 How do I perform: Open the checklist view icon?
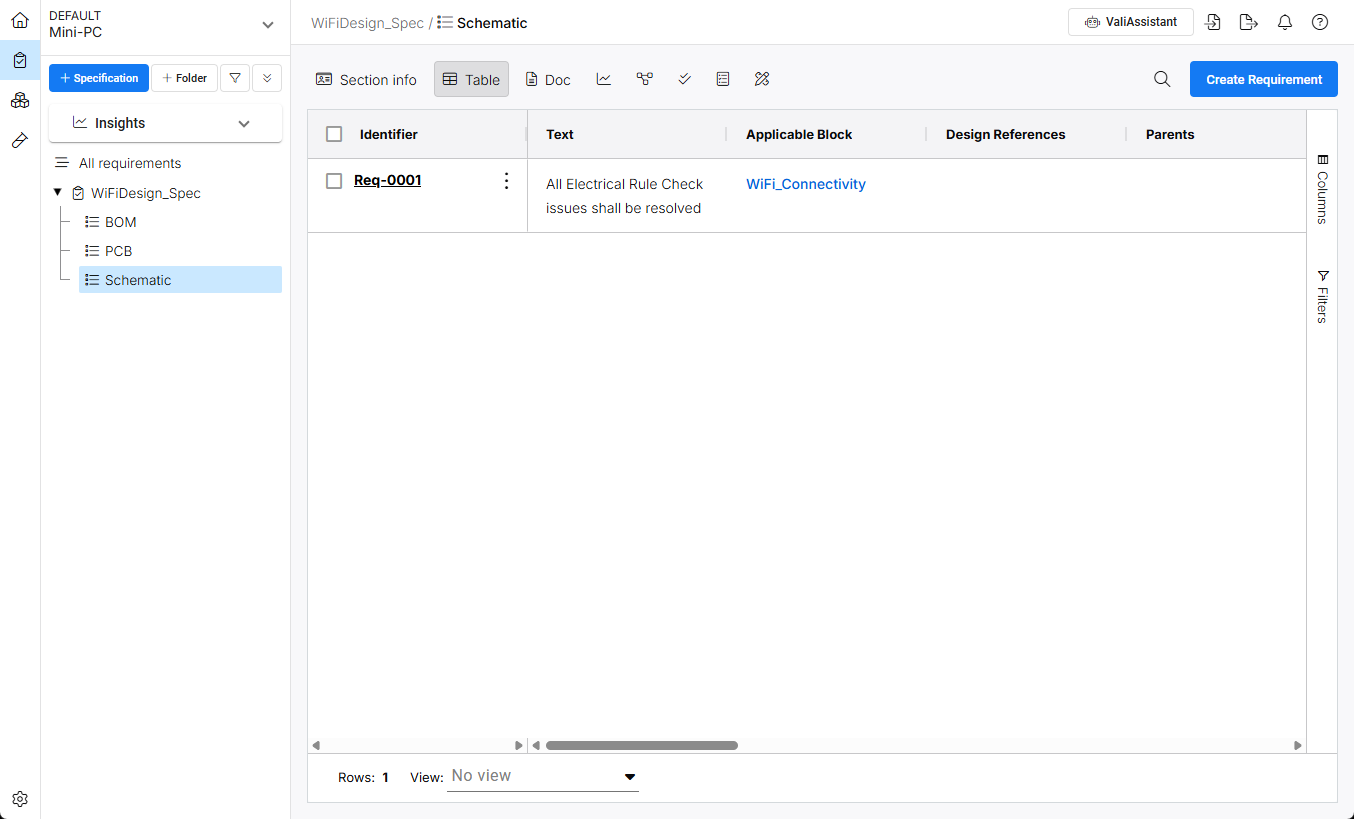tap(723, 79)
